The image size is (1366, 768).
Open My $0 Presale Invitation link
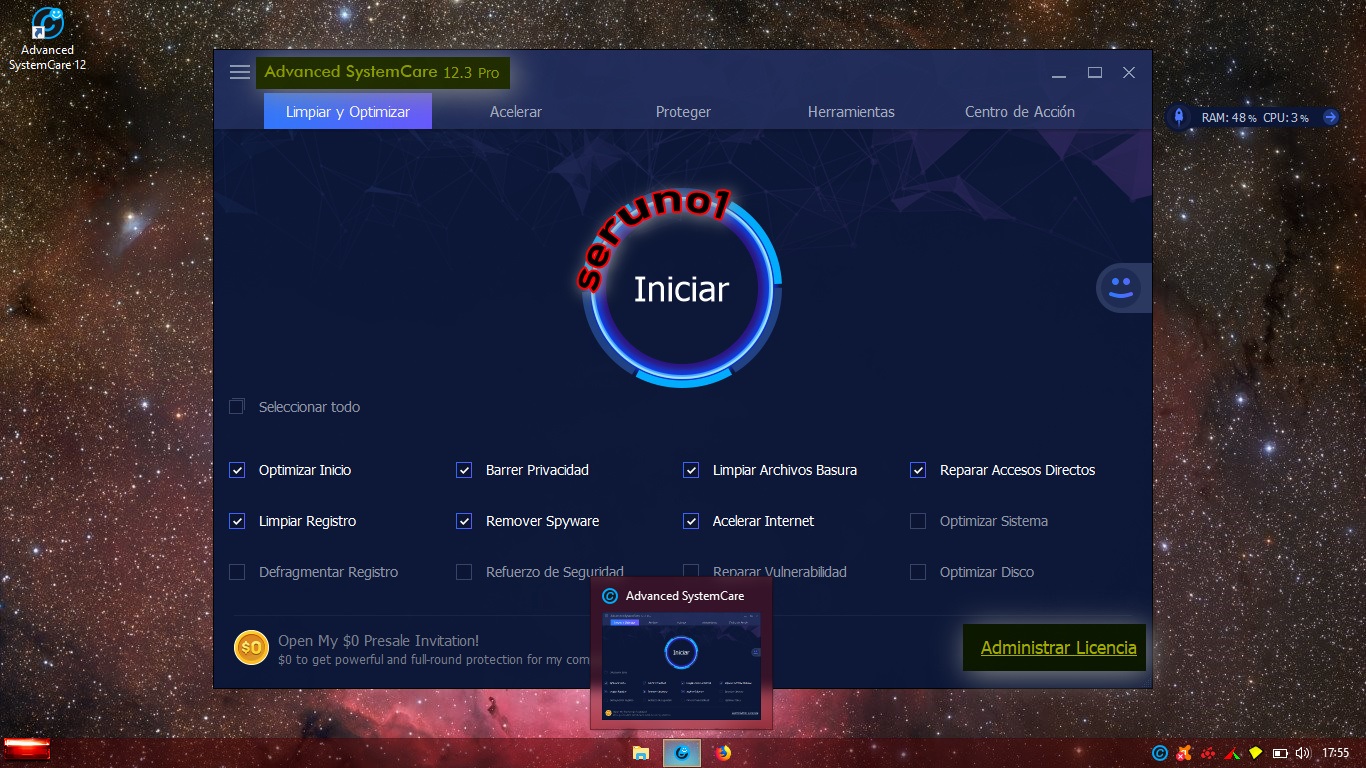click(x=378, y=640)
